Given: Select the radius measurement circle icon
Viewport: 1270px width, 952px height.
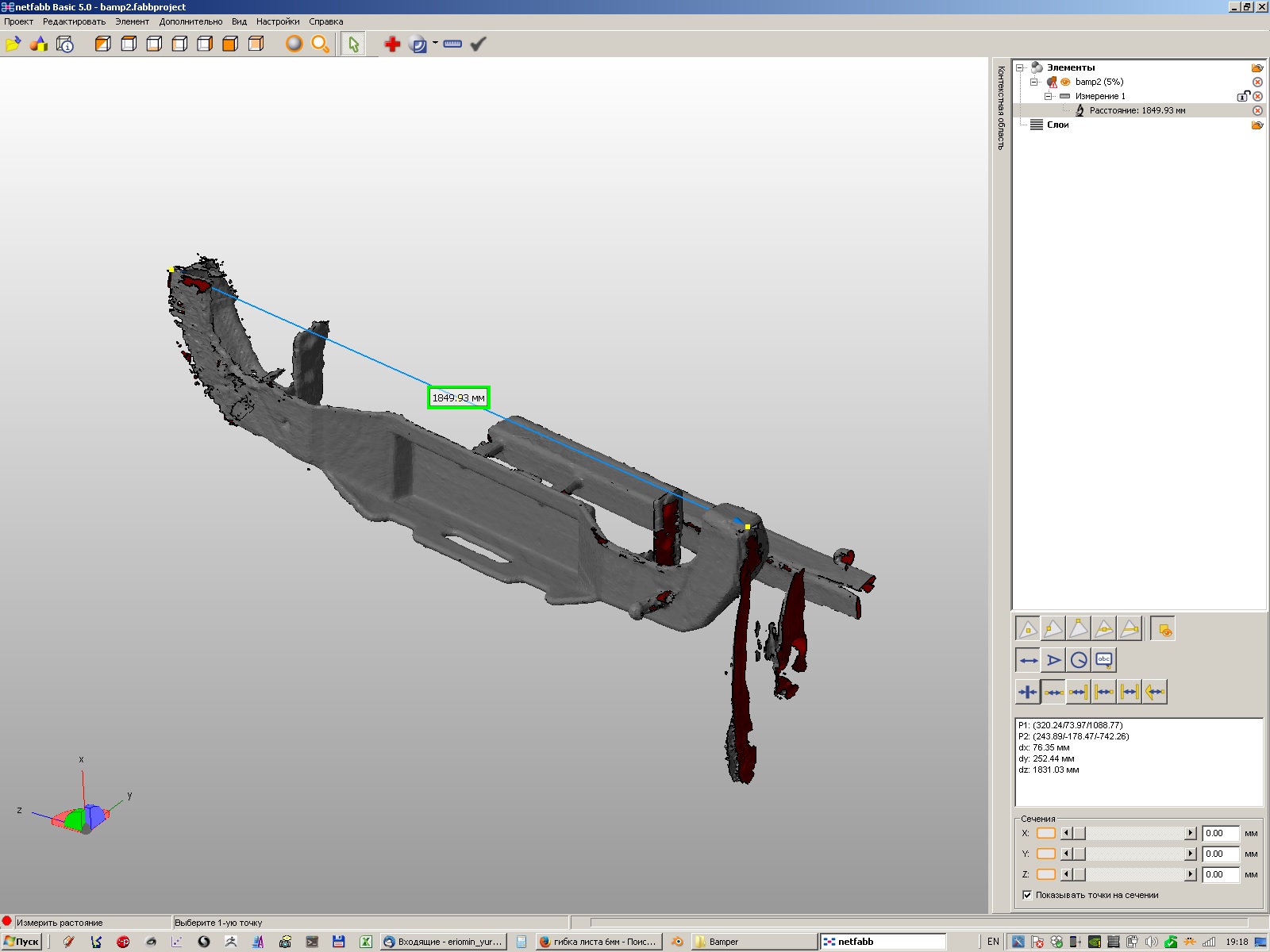Looking at the screenshot, I should click(x=1079, y=660).
